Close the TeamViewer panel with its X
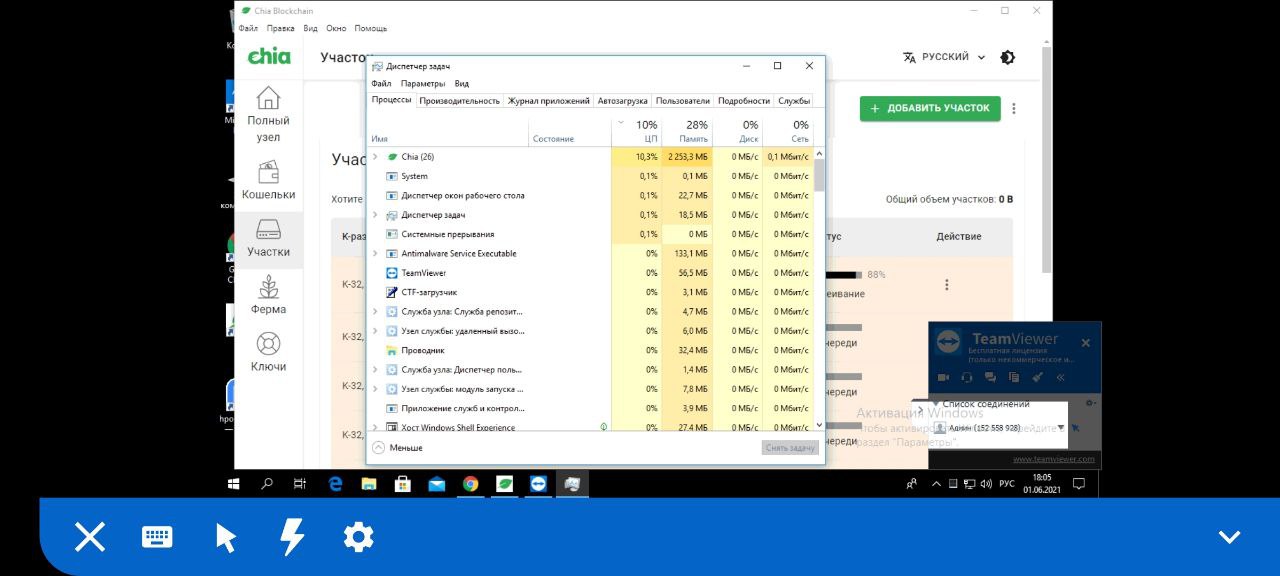Image resolution: width=1280 pixels, height=576 pixels. point(1086,343)
